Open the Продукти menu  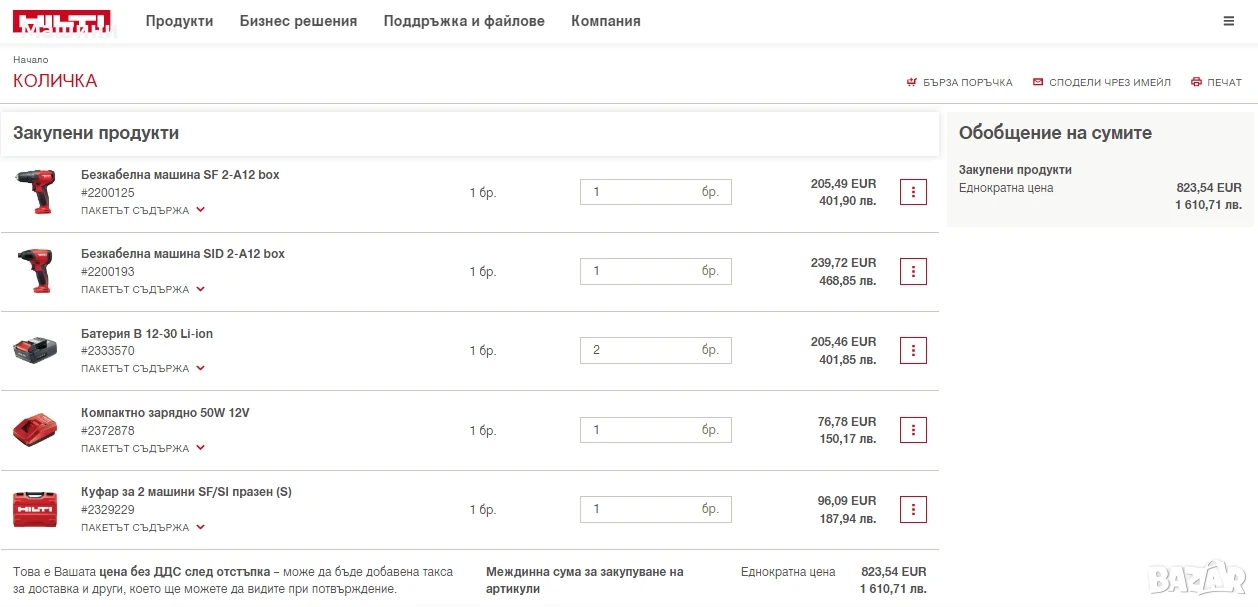(x=179, y=21)
